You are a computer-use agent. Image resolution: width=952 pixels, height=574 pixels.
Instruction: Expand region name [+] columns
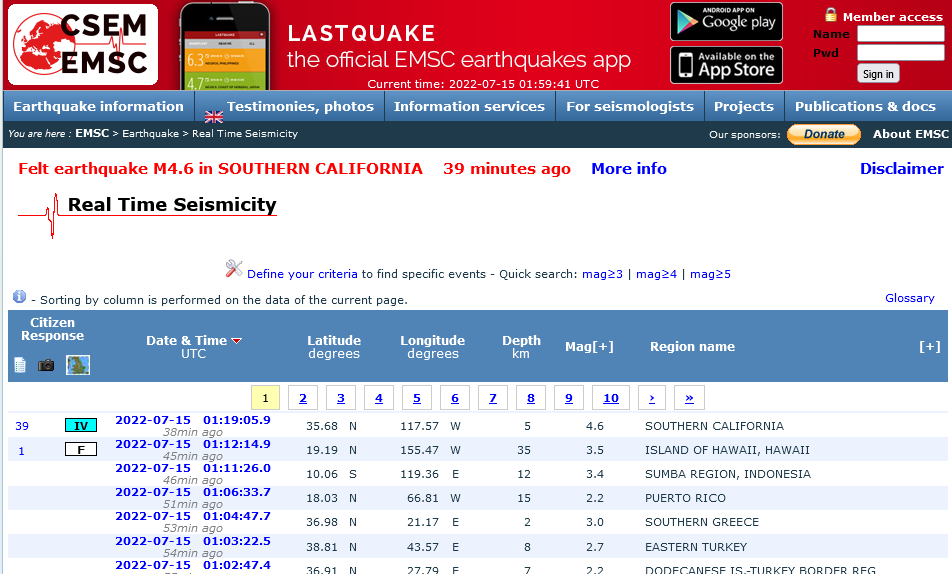tap(930, 346)
